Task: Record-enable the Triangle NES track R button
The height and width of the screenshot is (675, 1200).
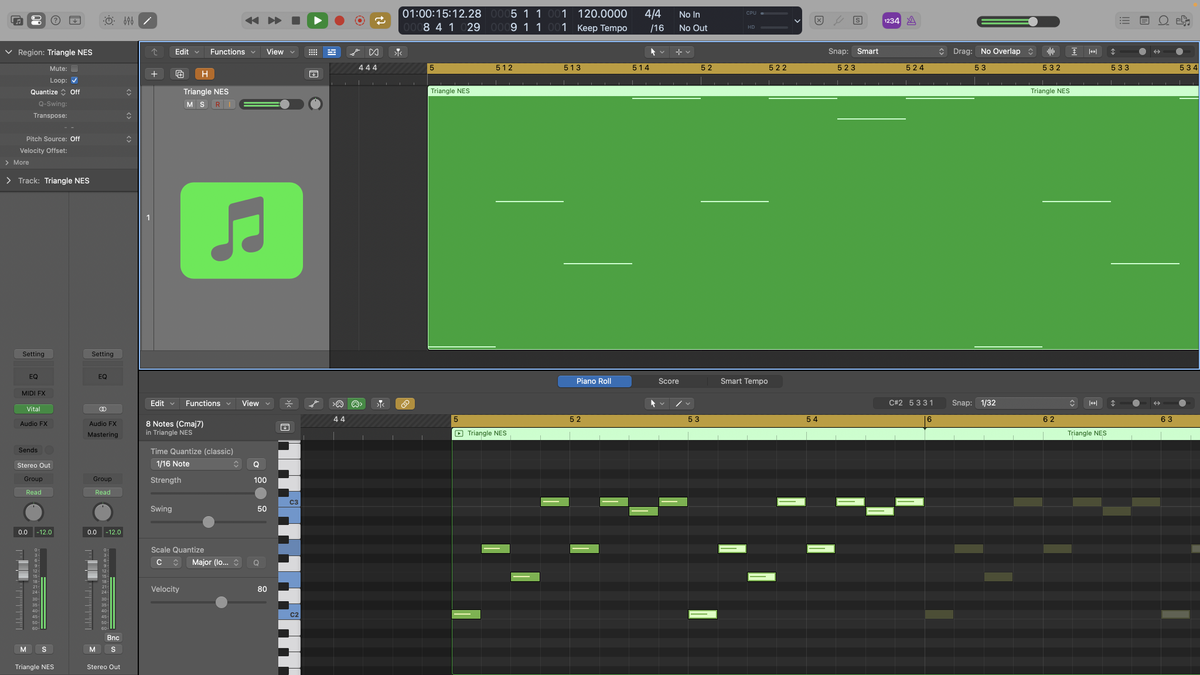Action: point(217,104)
